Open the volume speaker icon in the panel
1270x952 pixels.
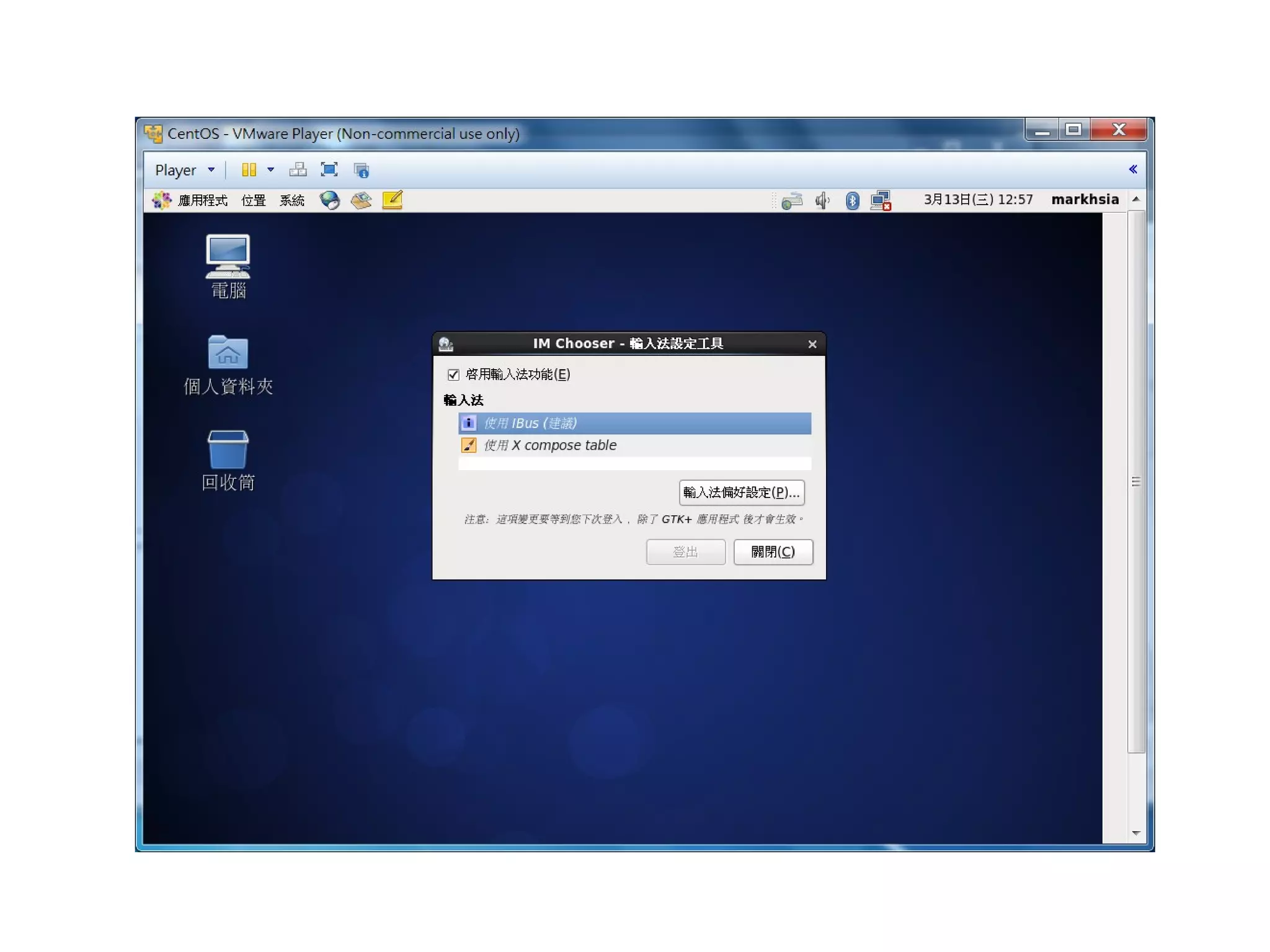coord(822,200)
